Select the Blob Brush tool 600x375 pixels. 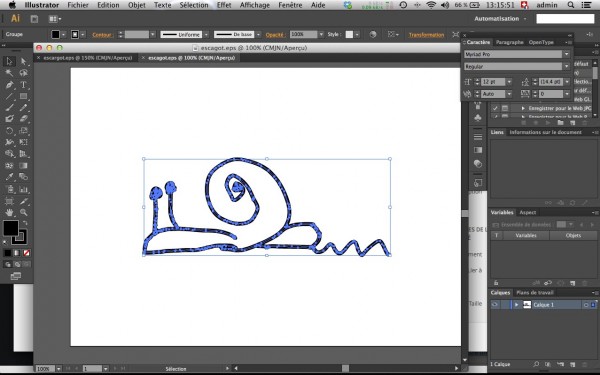[x=9, y=119]
